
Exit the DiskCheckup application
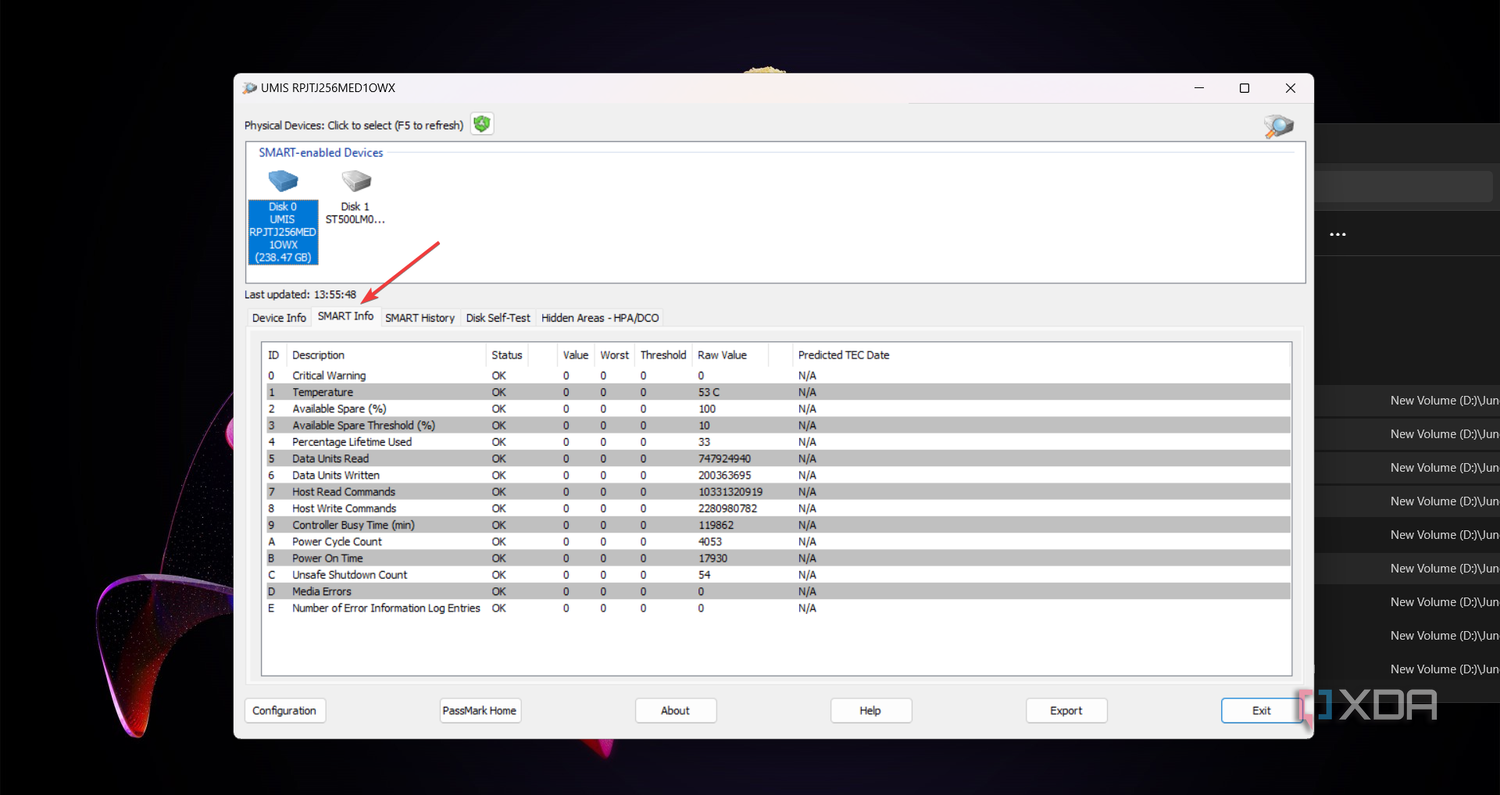(x=1262, y=711)
